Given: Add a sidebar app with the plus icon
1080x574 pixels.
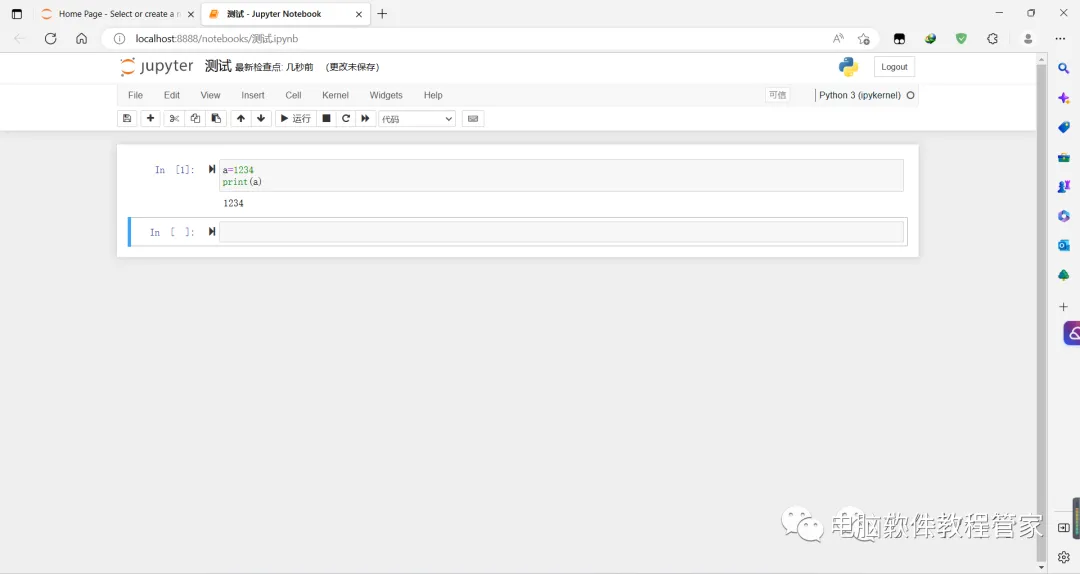Looking at the screenshot, I should click(1063, 307).
